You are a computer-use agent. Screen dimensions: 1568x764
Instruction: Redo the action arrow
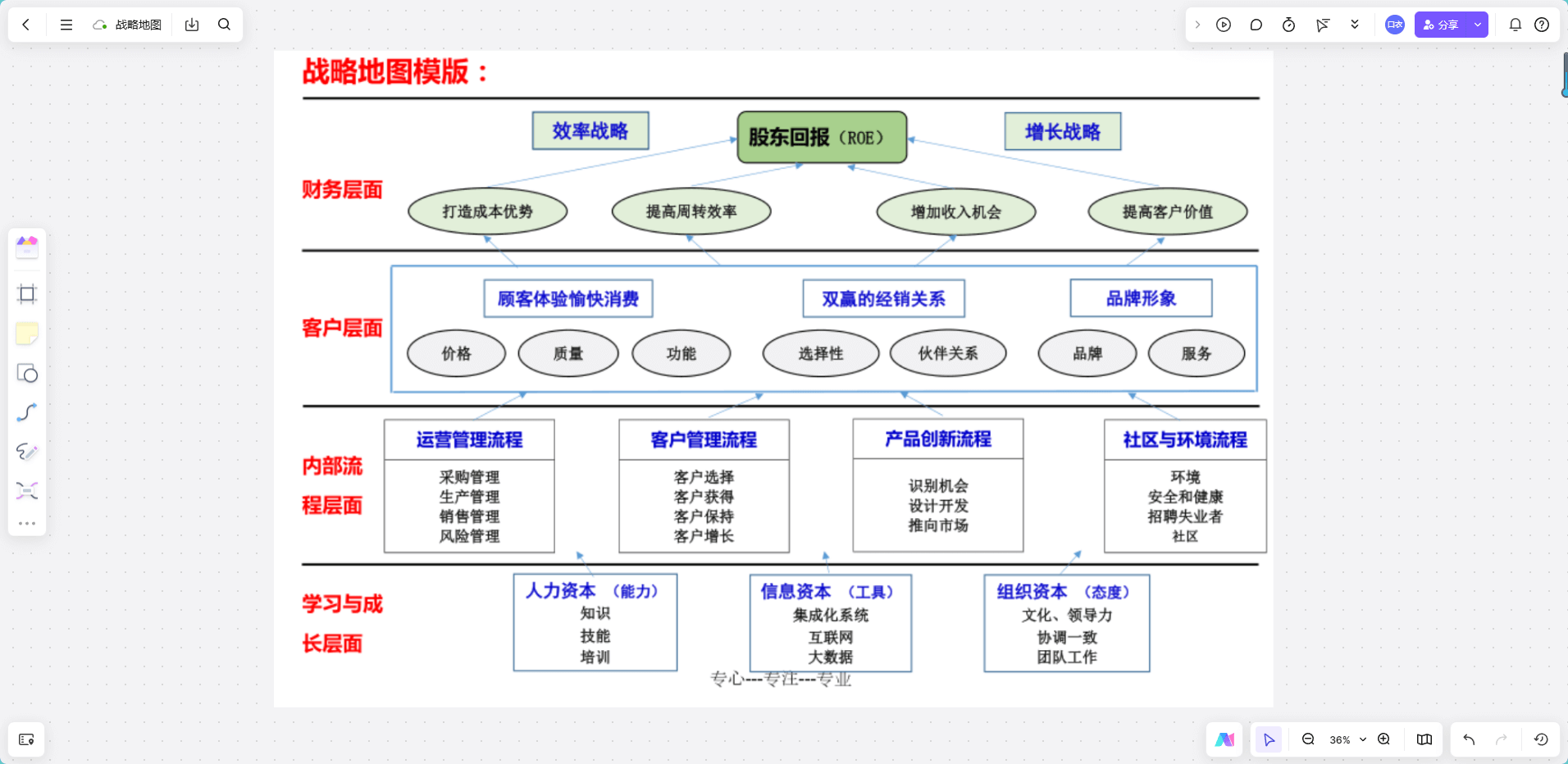(x=1501, y=739)
